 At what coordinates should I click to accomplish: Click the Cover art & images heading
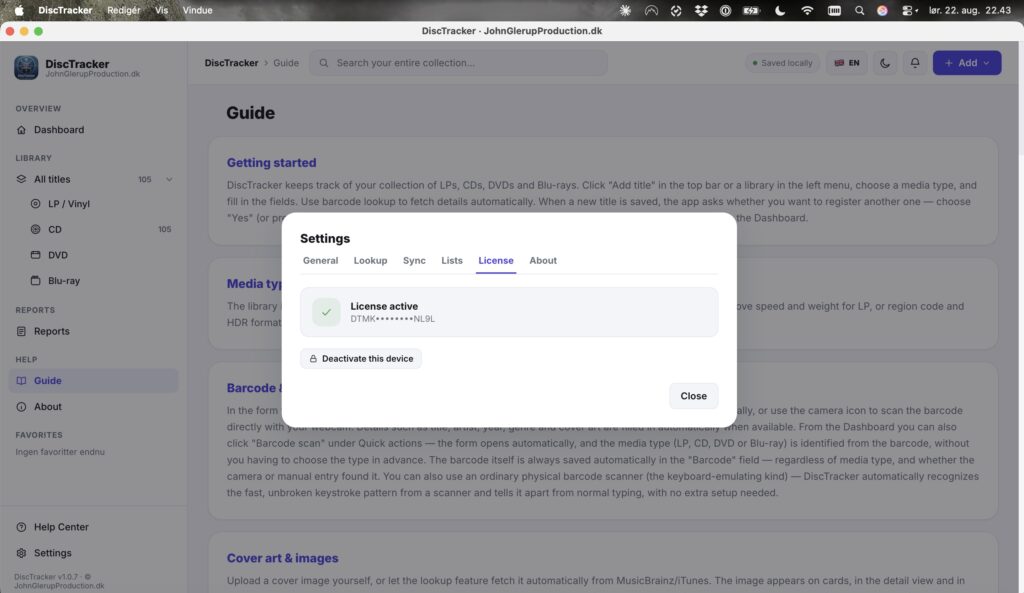pyautogui.click(x=282, y=558)
